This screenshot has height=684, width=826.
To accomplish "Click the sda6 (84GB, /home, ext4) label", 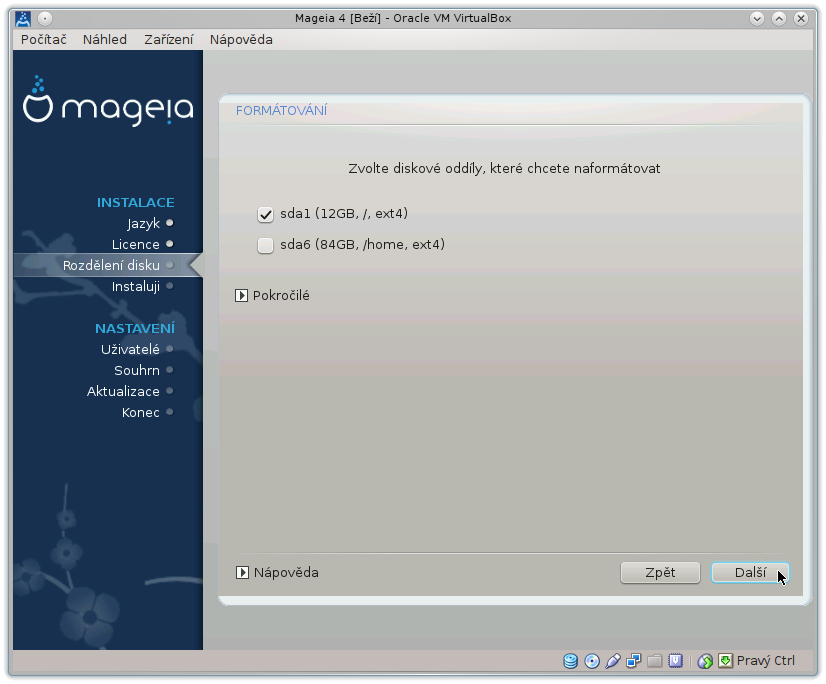I will [x=362, y=245].
